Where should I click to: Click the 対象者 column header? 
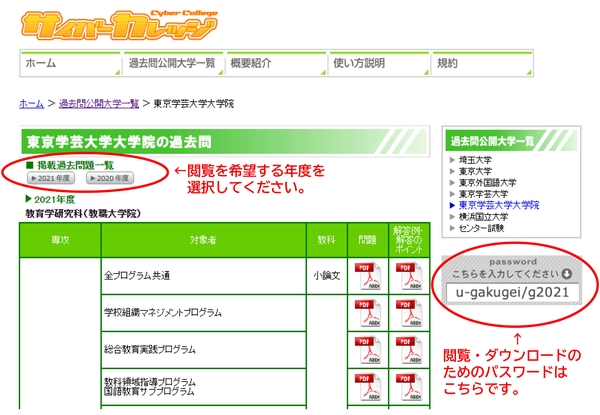click(204, 240)
